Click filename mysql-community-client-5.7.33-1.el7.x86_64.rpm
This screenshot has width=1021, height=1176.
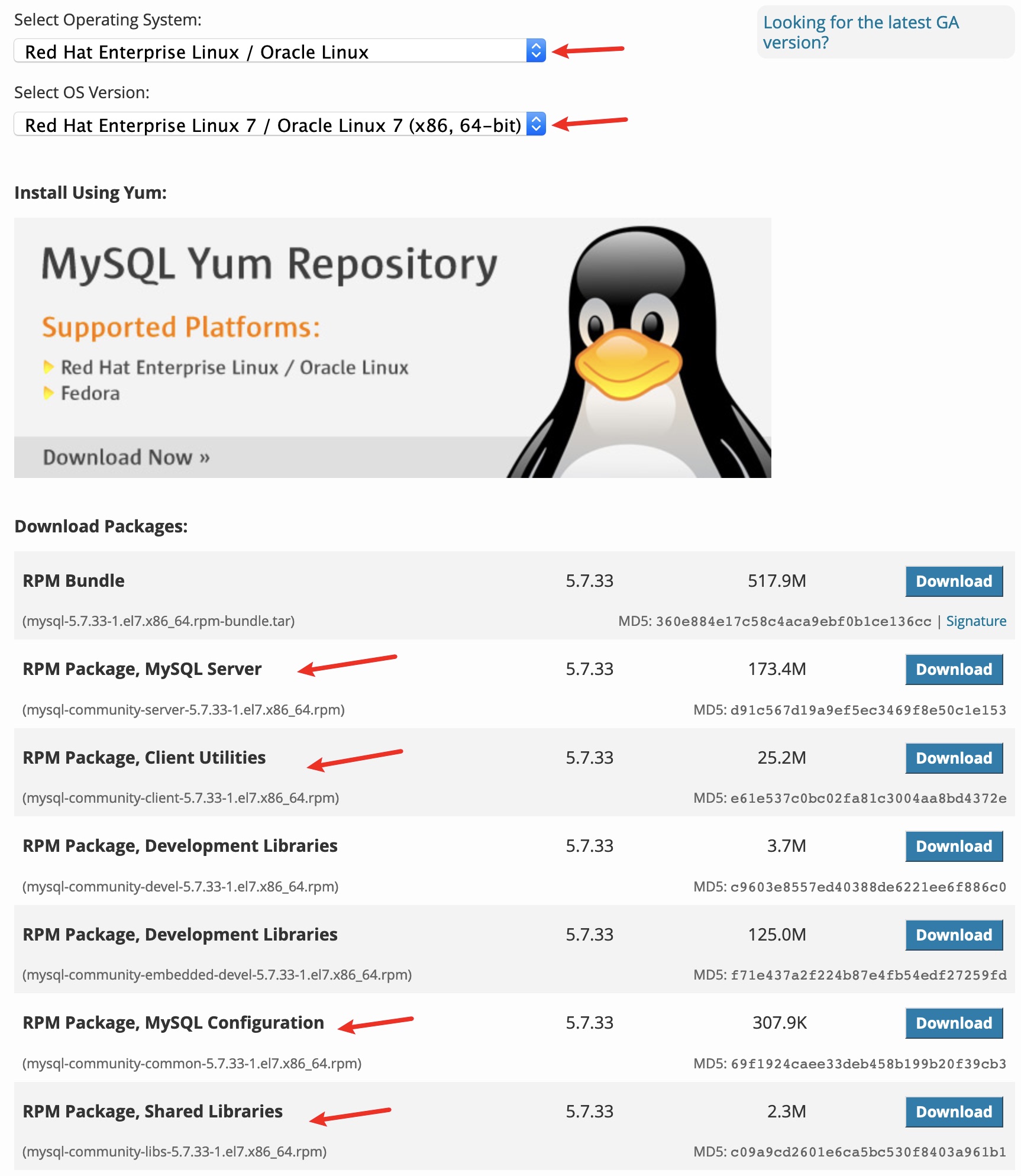coord(180,798)
